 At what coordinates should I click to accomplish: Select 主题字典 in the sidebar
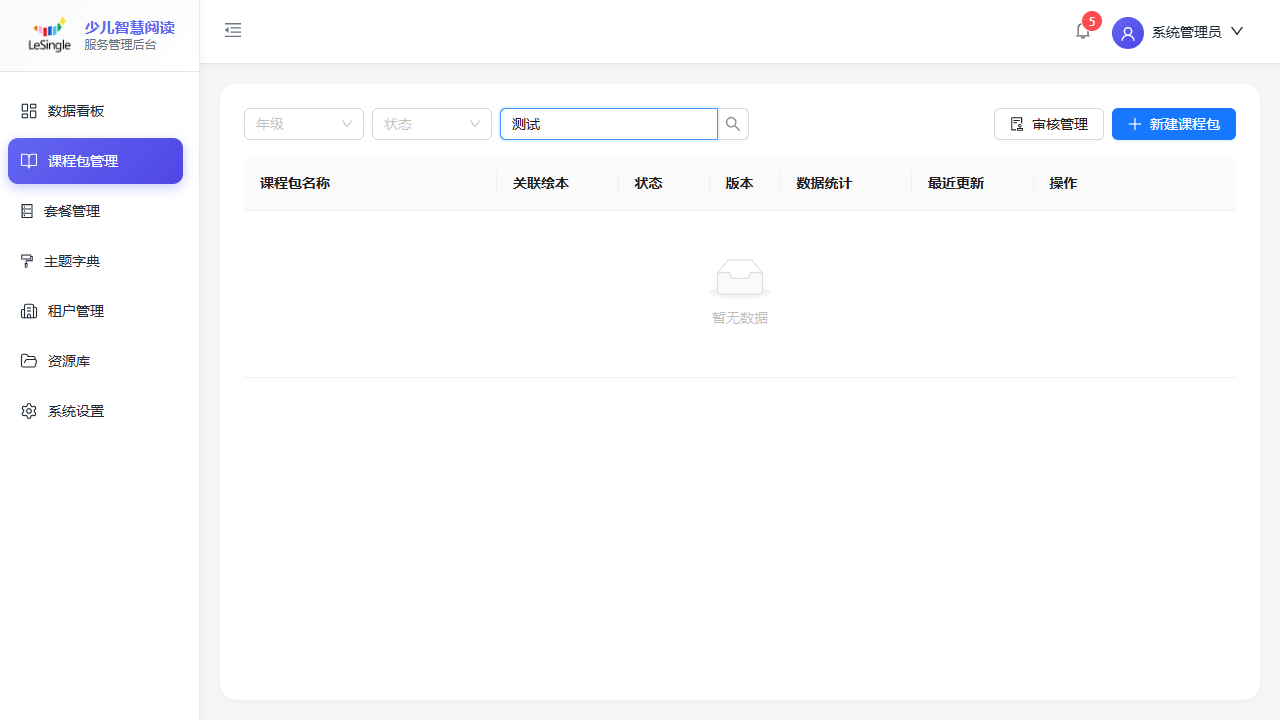pos(72,261)
